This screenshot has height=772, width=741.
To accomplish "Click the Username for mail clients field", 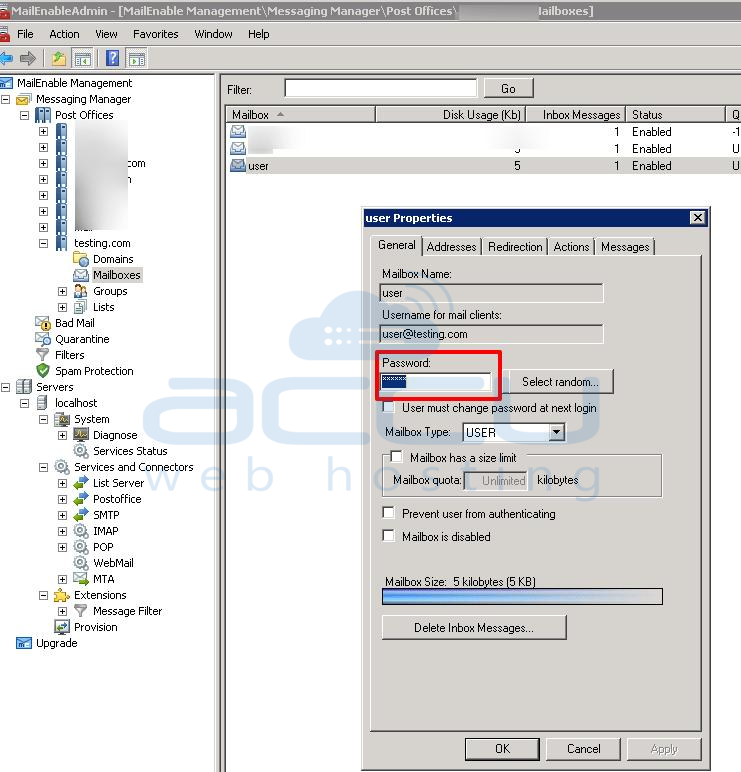I will pyautogui.click(x=491, y=334).
